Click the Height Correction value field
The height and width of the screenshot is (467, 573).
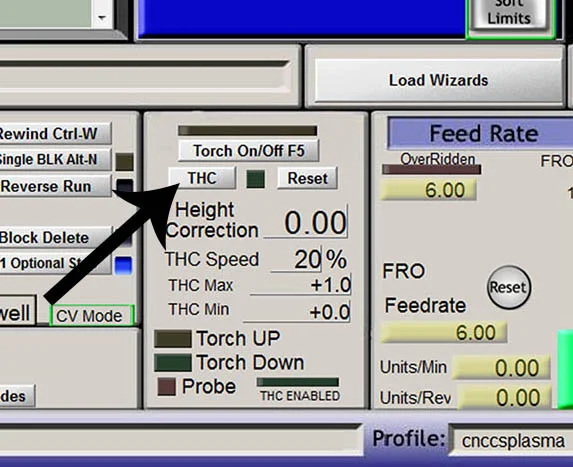306,223
